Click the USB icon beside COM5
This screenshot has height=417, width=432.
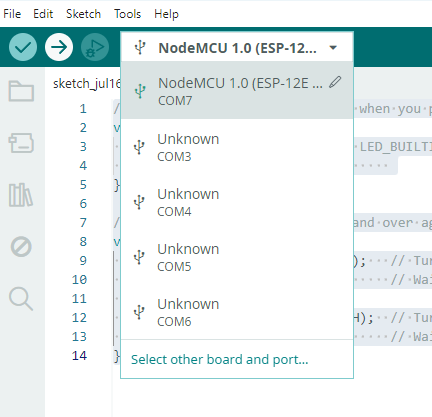coord(139,257)
